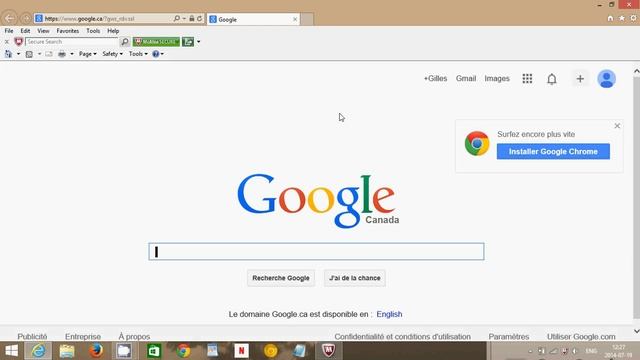The width and height of the screenshot is (640, 360).
Task: Open the Help menu
Action: coord(113,31)
